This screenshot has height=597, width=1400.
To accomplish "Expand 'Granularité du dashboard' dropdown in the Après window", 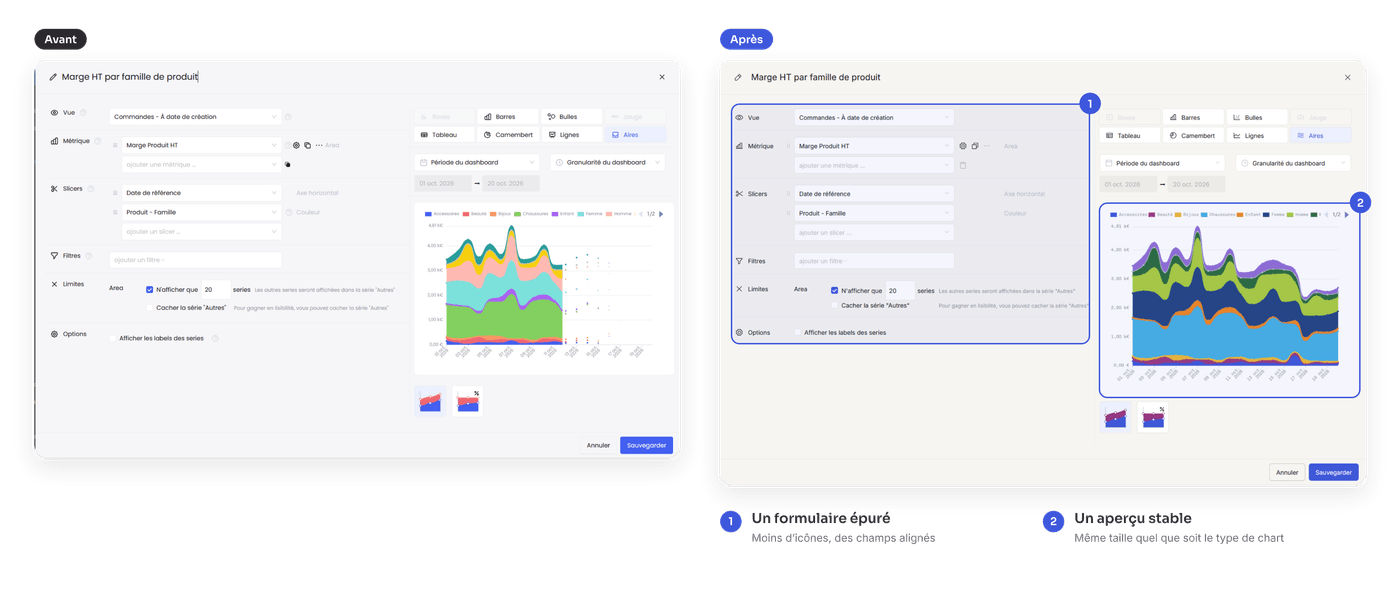I will coord(1293,163).
